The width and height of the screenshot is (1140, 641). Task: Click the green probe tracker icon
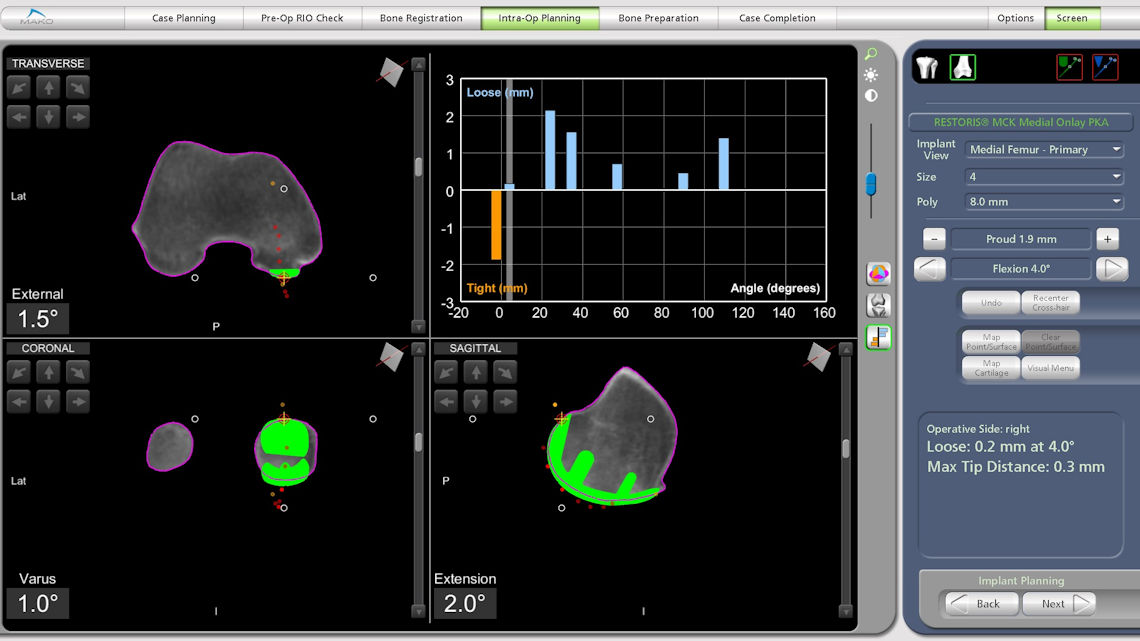coord(1069,67)
